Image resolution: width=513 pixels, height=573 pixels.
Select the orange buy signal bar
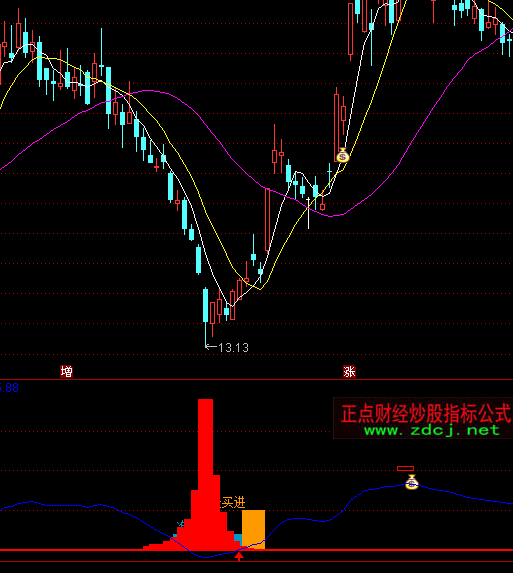coord(253,529)
